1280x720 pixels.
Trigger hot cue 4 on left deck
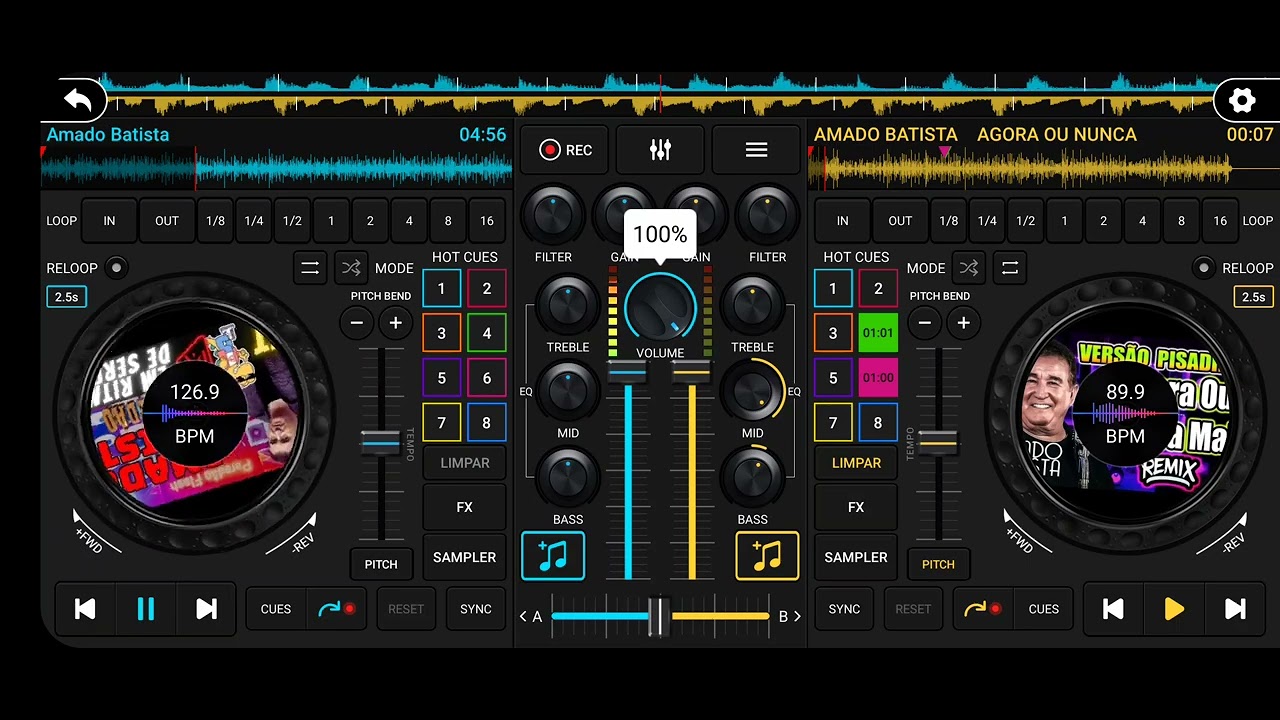pos(487,333)
